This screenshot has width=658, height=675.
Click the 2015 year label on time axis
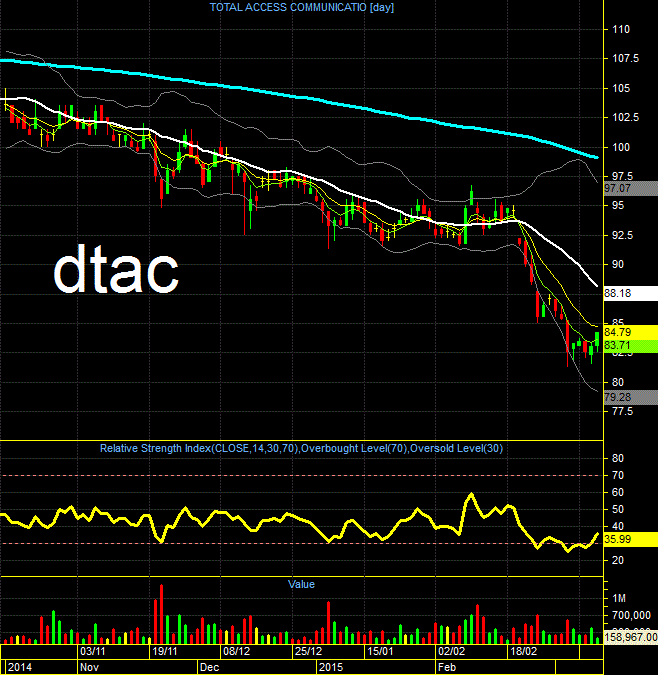[331, 667]
